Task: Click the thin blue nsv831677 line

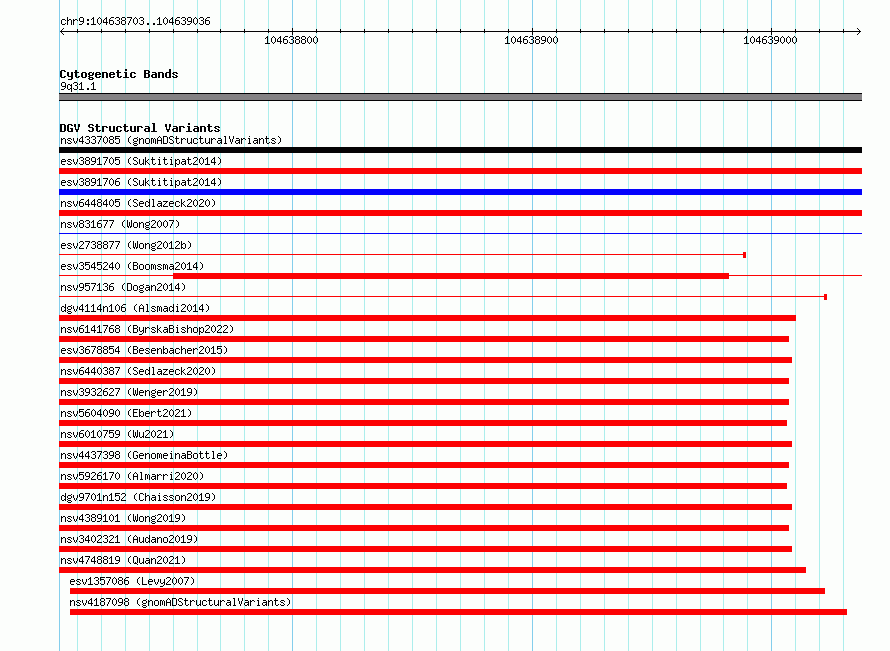Action: 460,233
